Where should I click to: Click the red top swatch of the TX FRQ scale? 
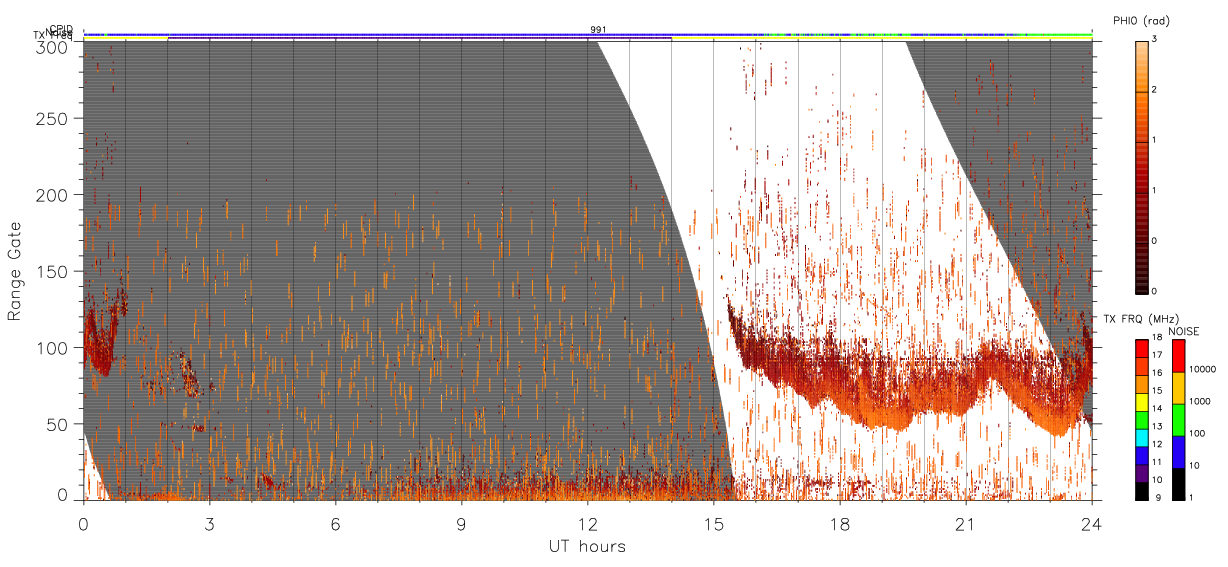tap(1141, 348)
